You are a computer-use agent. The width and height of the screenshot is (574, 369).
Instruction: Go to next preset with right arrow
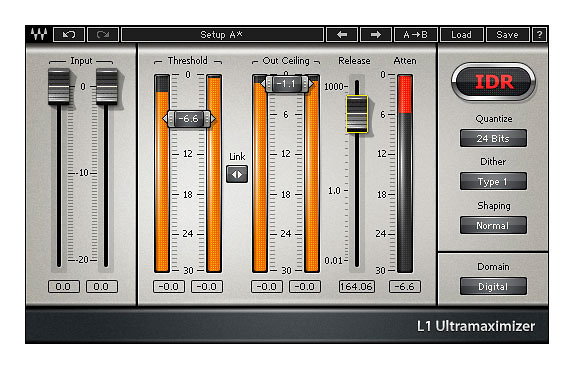376,35
